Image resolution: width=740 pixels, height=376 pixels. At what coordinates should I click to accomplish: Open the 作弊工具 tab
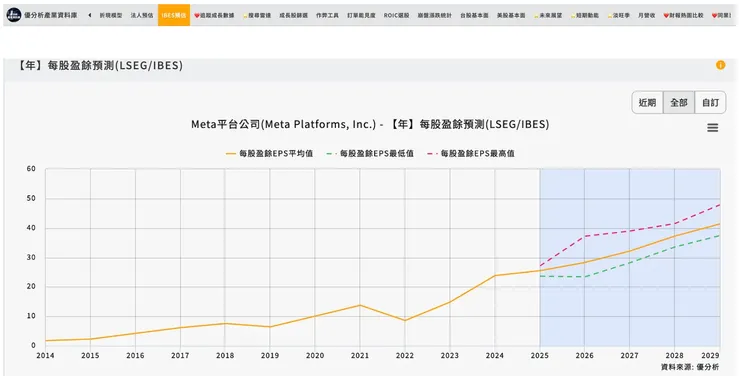pos(328,16)
